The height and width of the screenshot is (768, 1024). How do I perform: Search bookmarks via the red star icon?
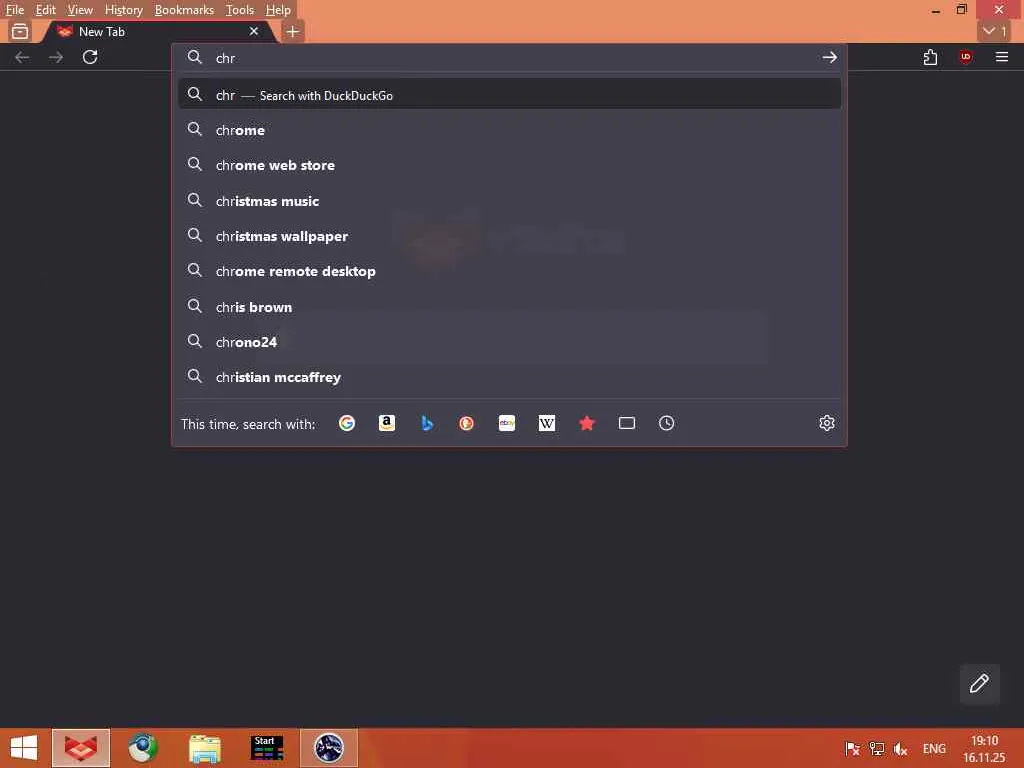point(586,423)
